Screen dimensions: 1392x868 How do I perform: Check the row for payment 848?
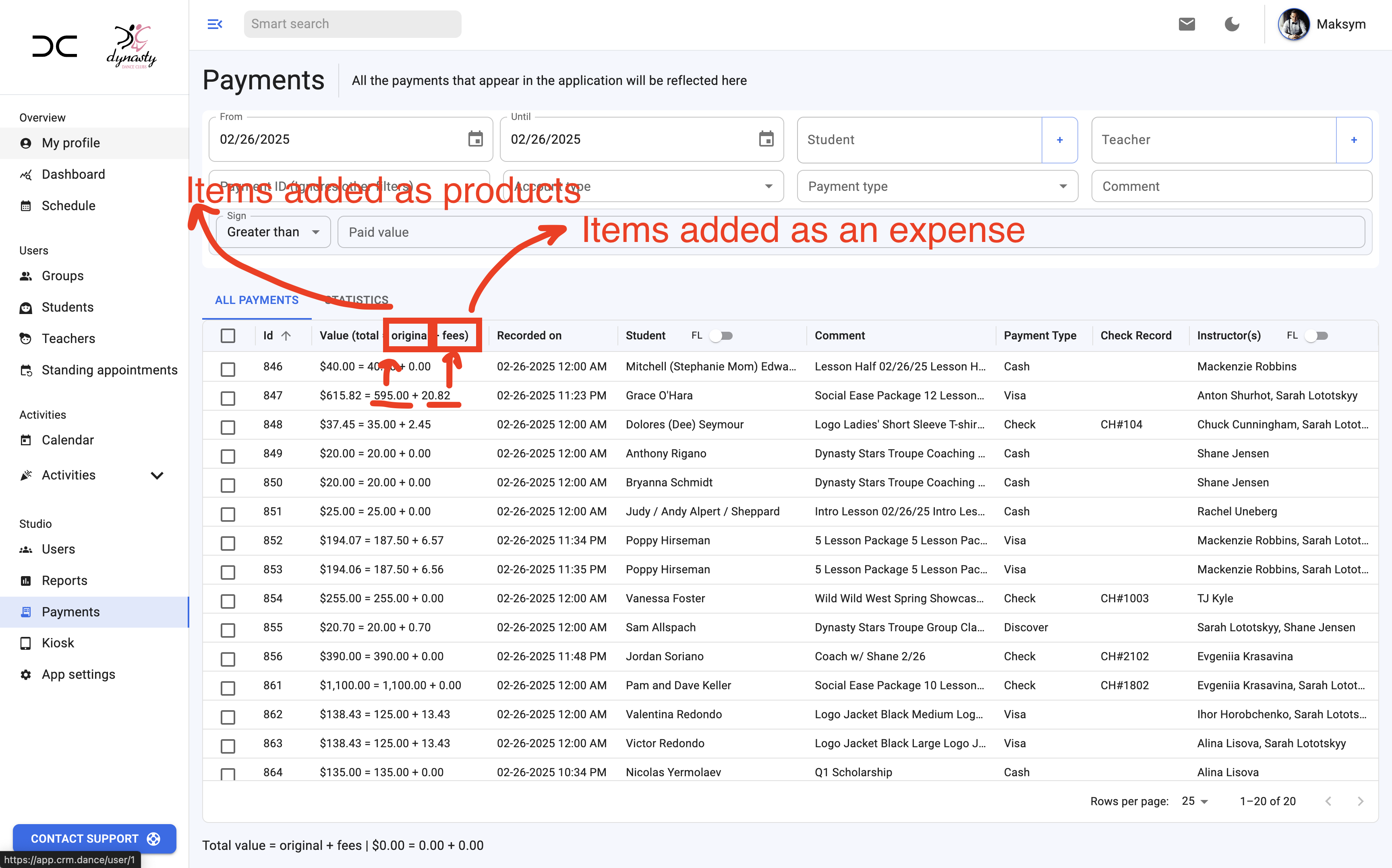[x=228, y=427]
